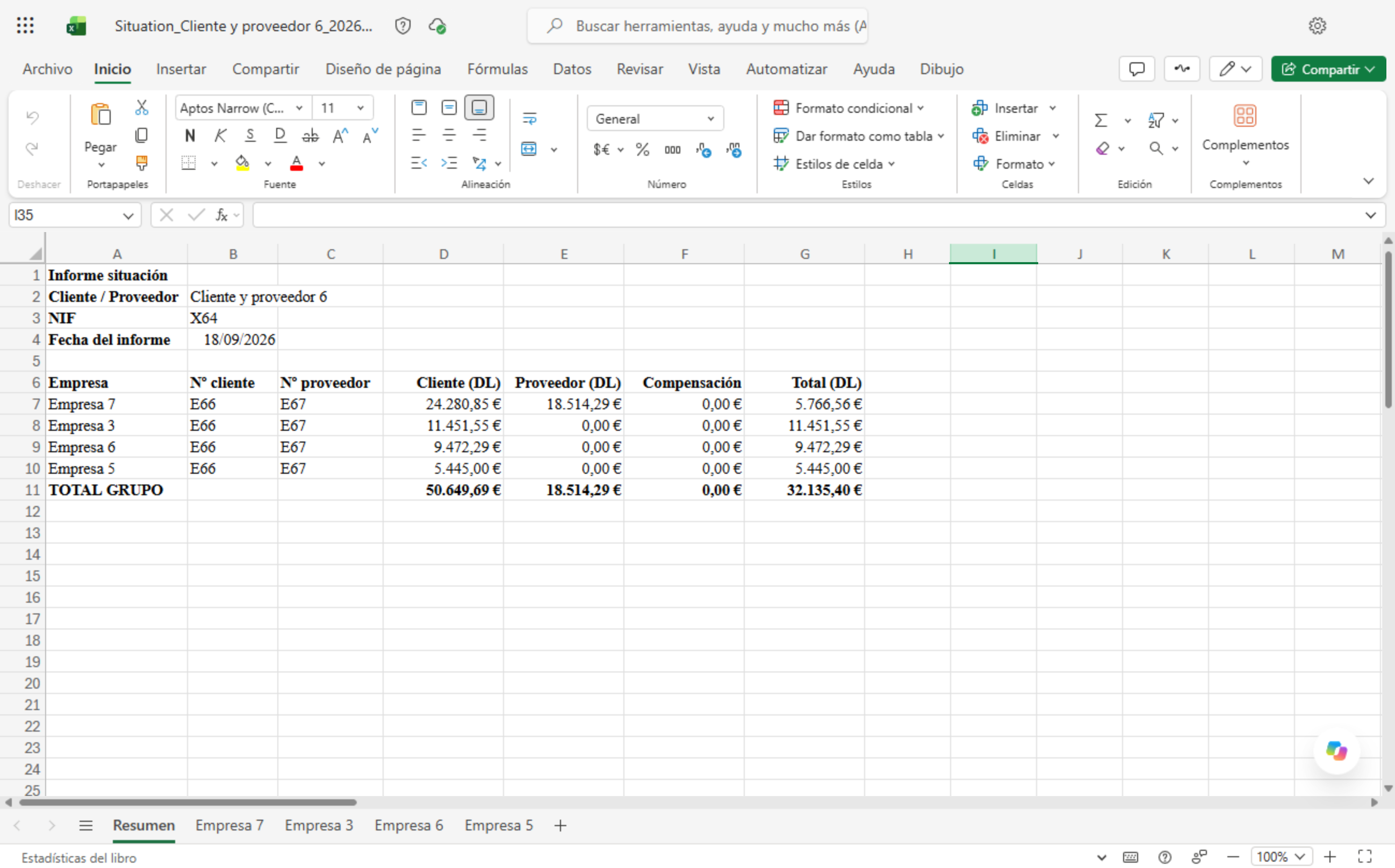Click the activity catch-up icon
The height and width of the screenshot is (868, 1395).
coord(1182,69)
